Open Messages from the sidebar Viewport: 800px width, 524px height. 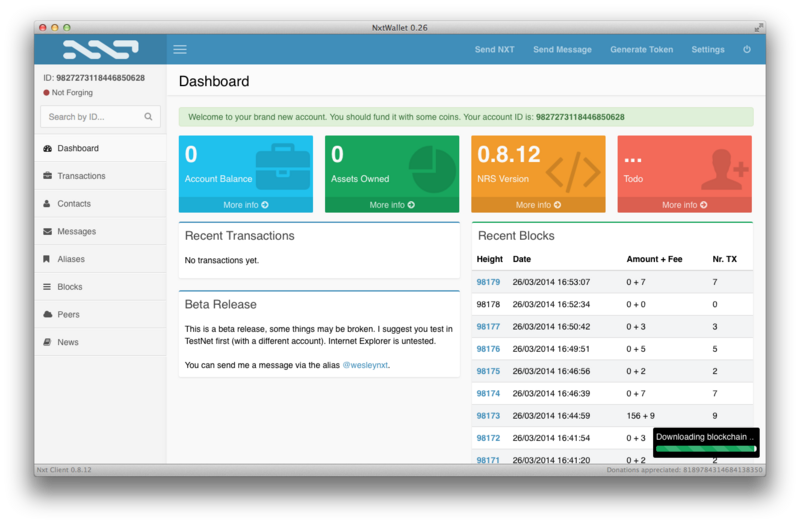point(76,231)
